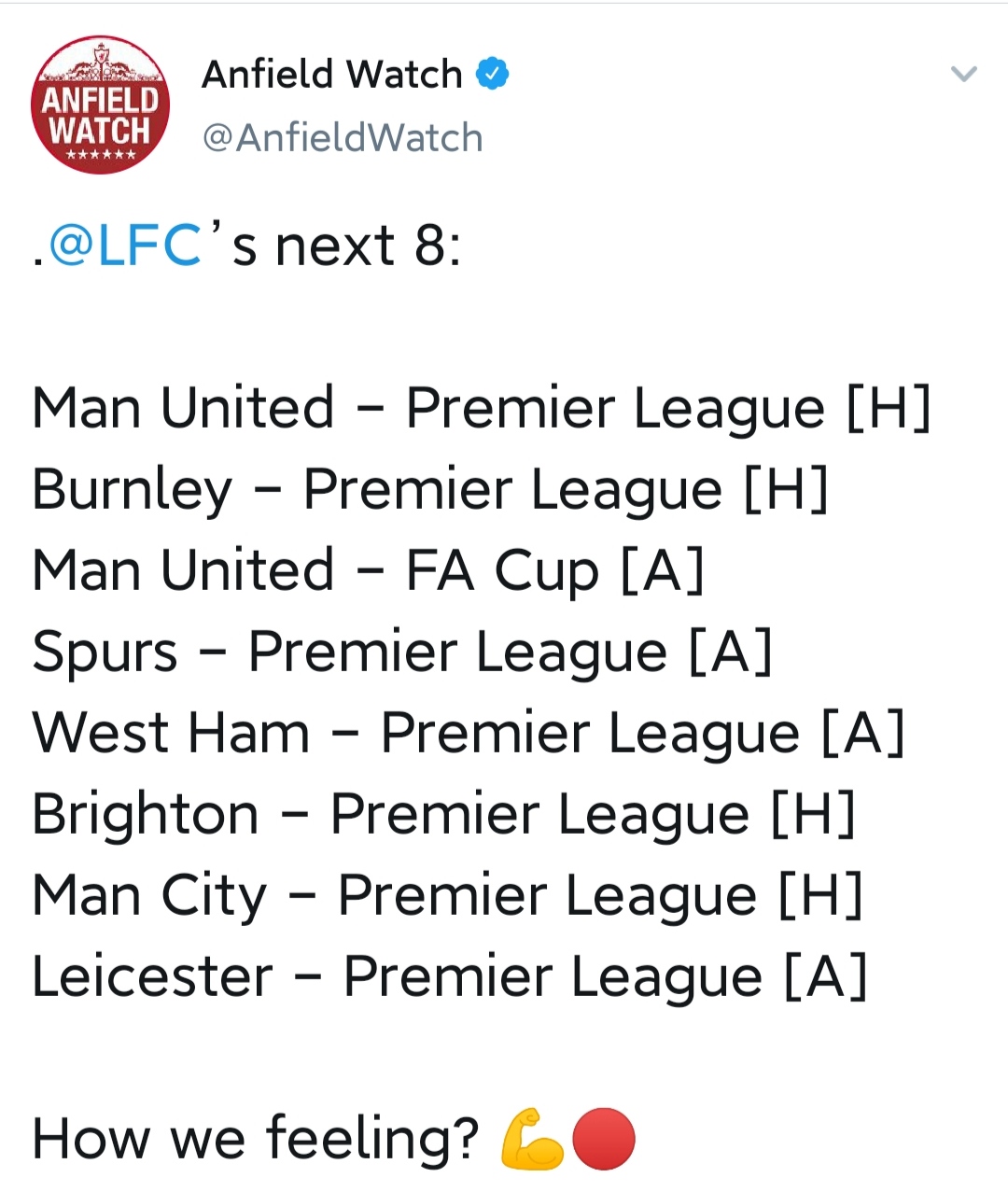Click the Anfield Watch display name
Screen dimensions: 1008x1192
coord(332,74)
